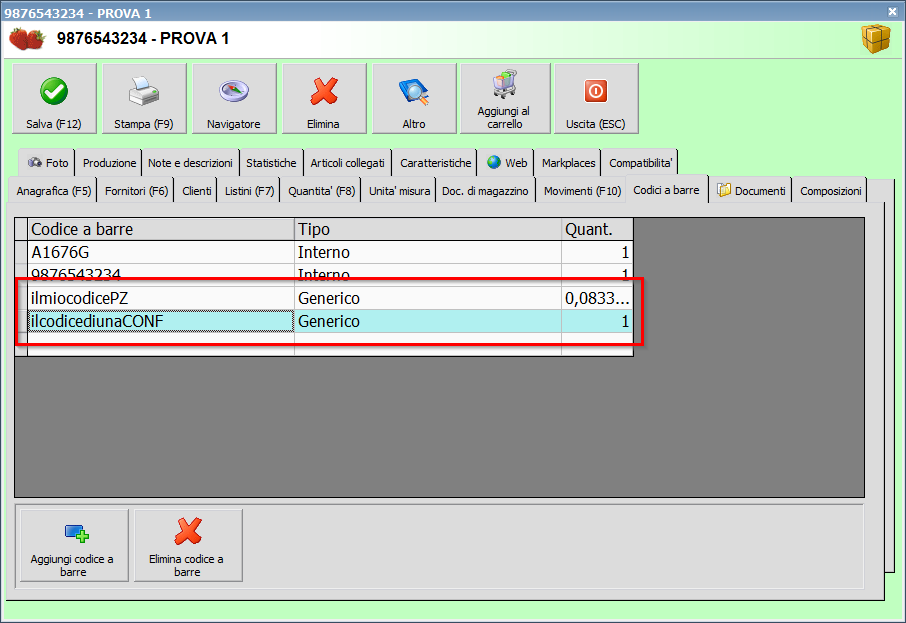
Task: Open the Unita' misura tab
Action: click(x=399, y=191)
